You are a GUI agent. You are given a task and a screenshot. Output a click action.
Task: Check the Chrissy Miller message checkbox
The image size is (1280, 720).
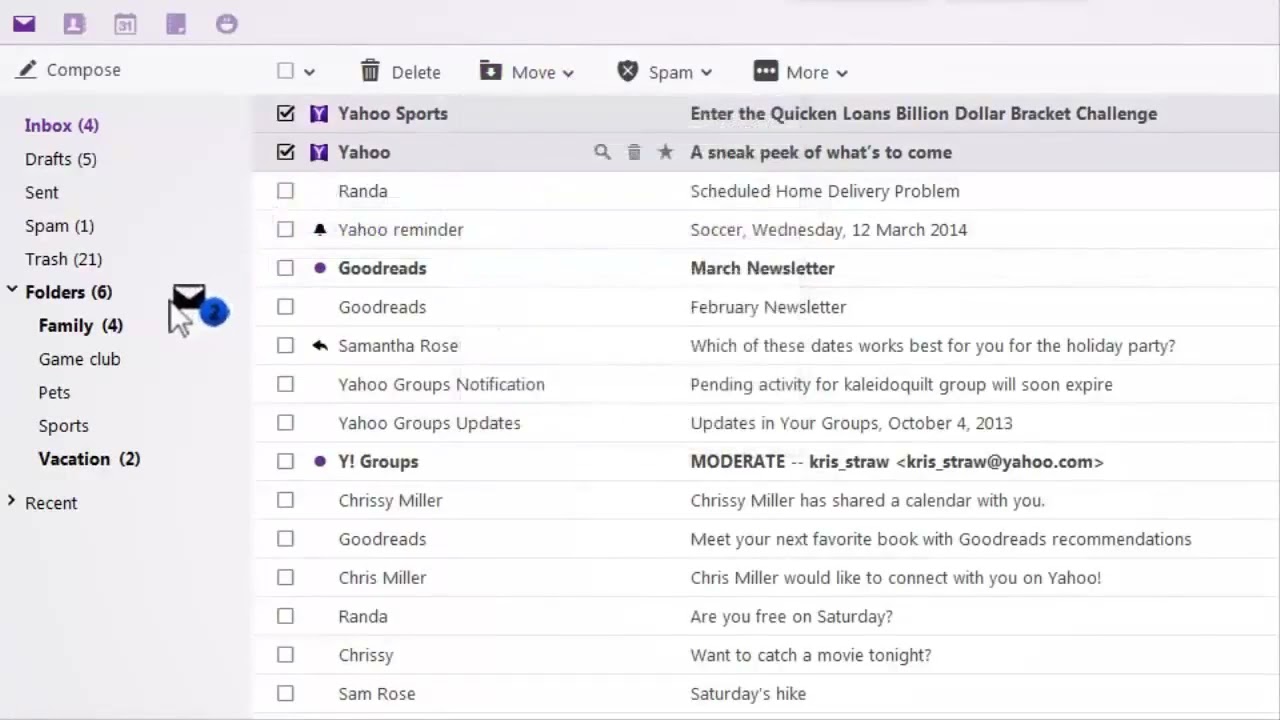pos(286,500)
